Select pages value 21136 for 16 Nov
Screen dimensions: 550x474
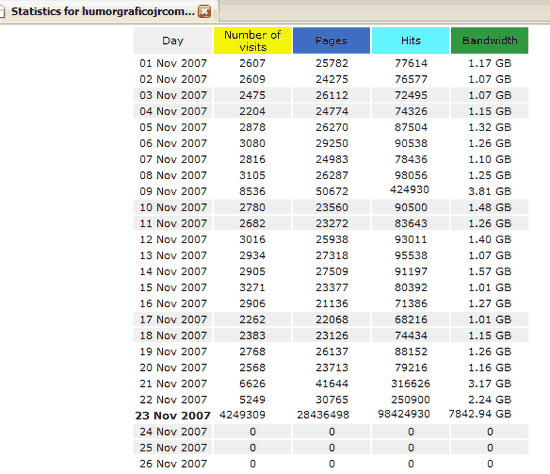pos(332,303)
